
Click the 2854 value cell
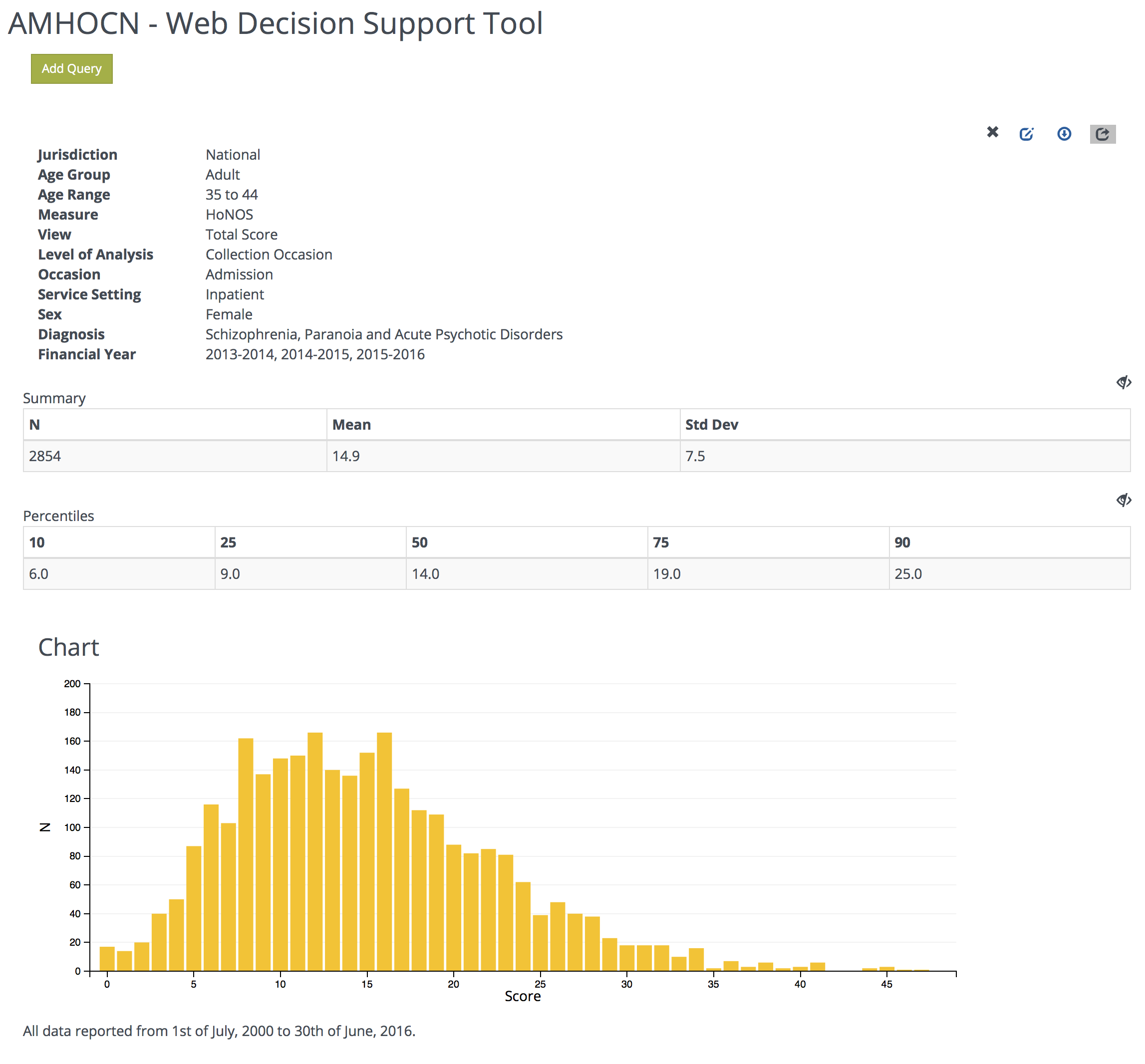(x=45, y=457)
